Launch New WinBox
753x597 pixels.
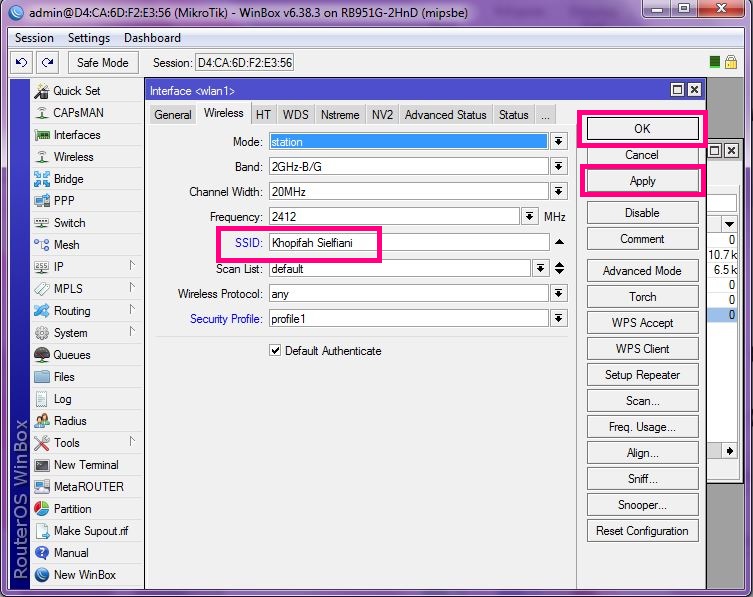[x=86, y=575]
